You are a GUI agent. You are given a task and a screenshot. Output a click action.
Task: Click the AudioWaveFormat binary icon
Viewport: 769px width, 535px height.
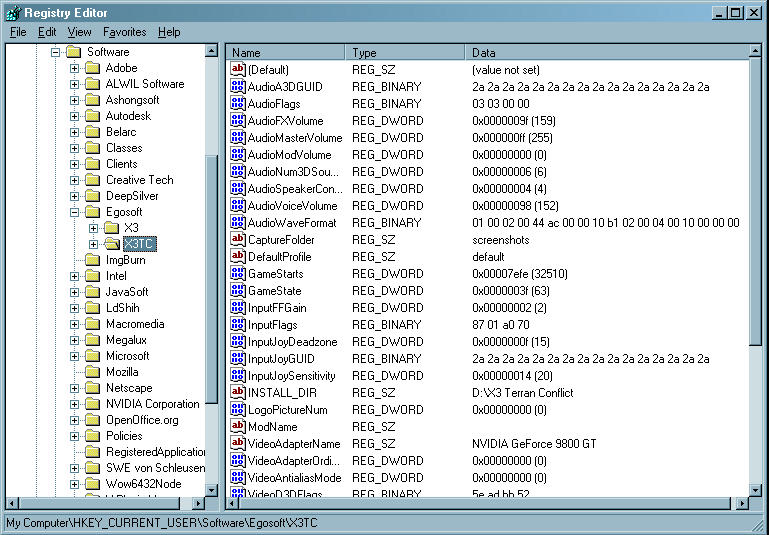coord(238,222)
